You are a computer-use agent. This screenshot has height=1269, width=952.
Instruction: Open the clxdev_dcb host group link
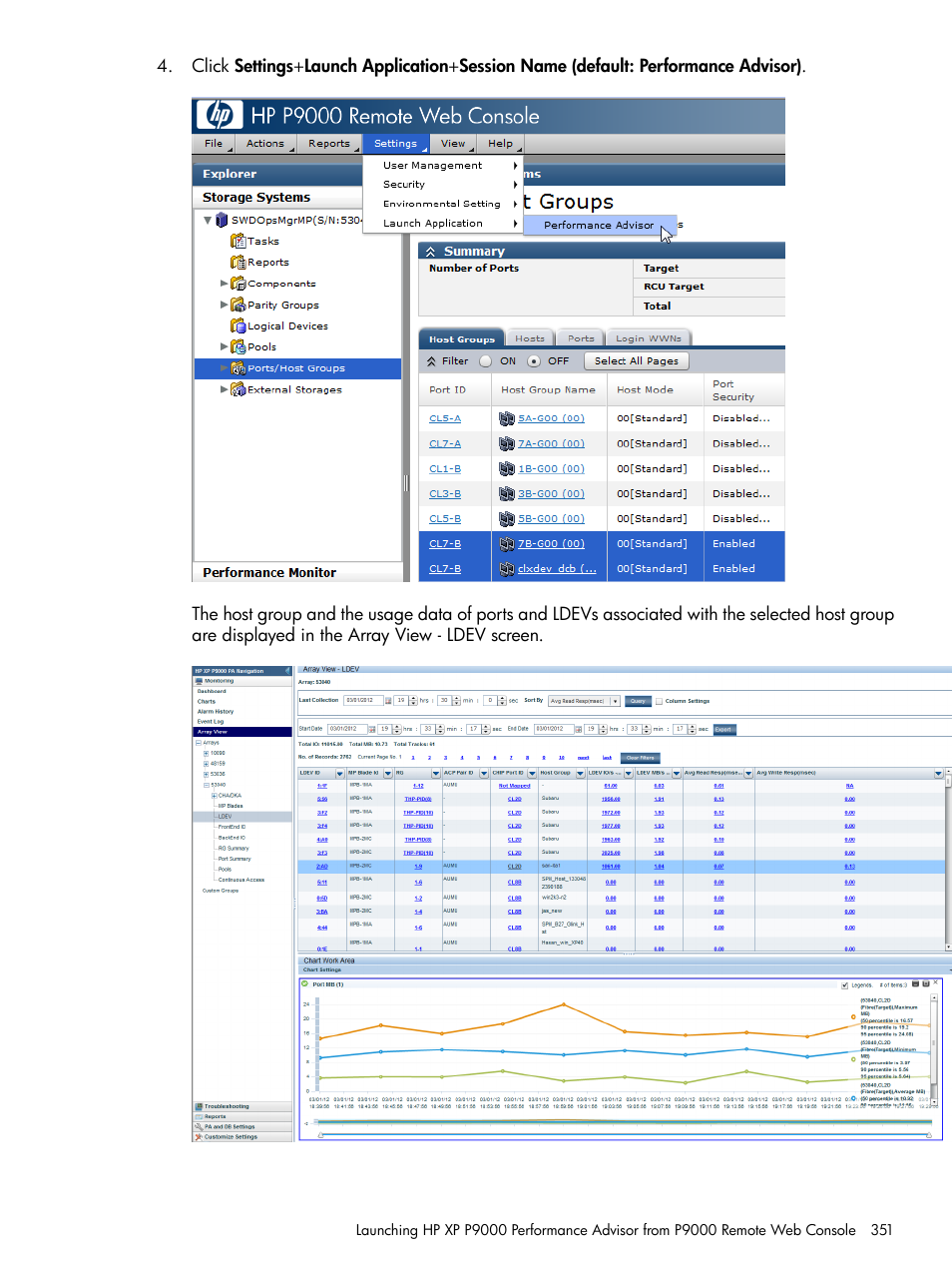coord(557,569)
